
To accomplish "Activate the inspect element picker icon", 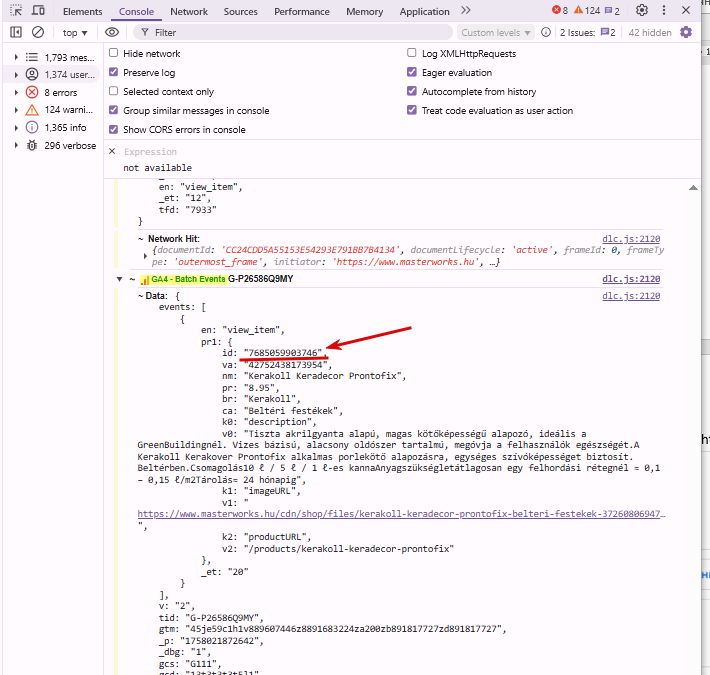I will 16,10.
